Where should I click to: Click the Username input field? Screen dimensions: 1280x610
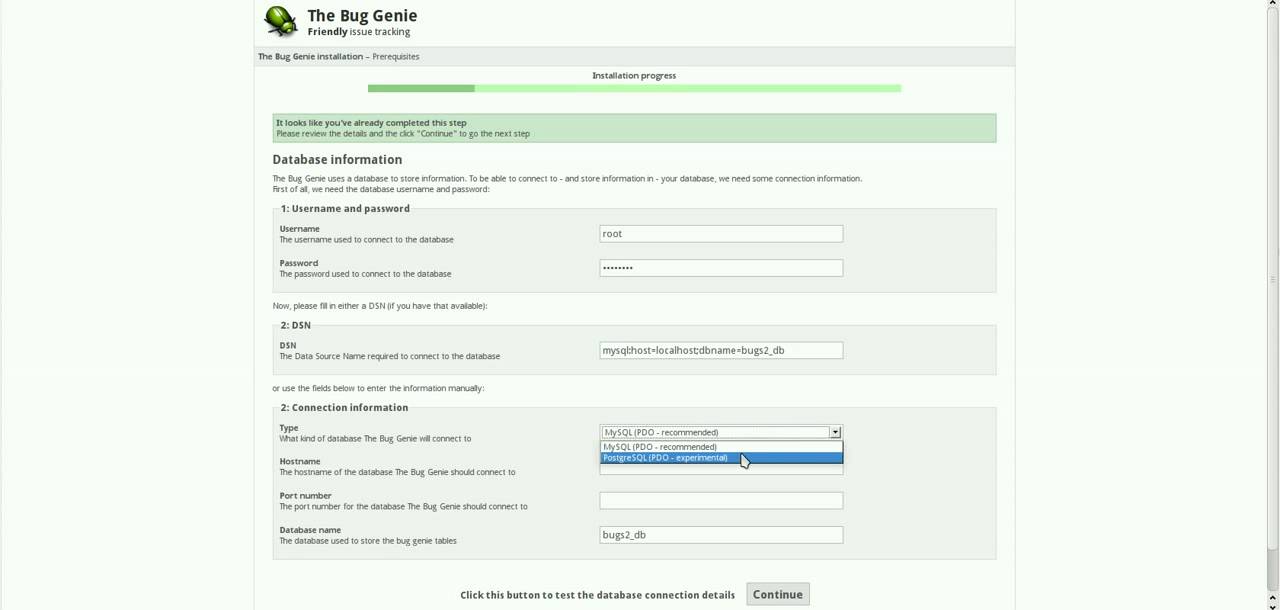point(721,234)
